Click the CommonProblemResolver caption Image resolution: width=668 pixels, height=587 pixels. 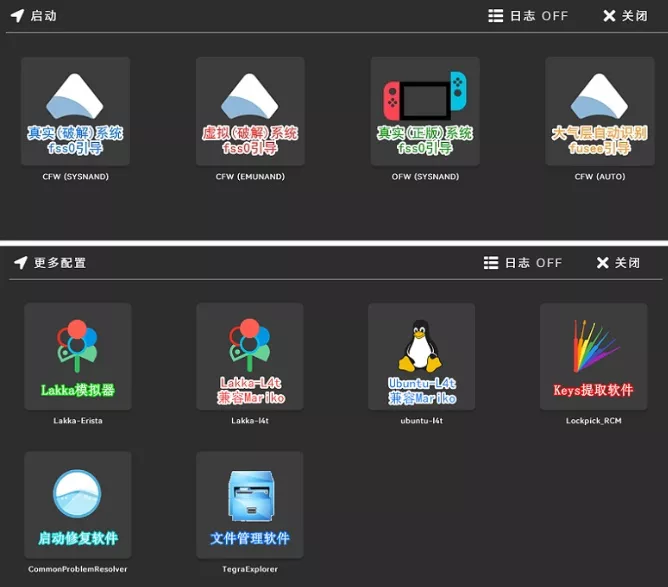click(78, 569)
